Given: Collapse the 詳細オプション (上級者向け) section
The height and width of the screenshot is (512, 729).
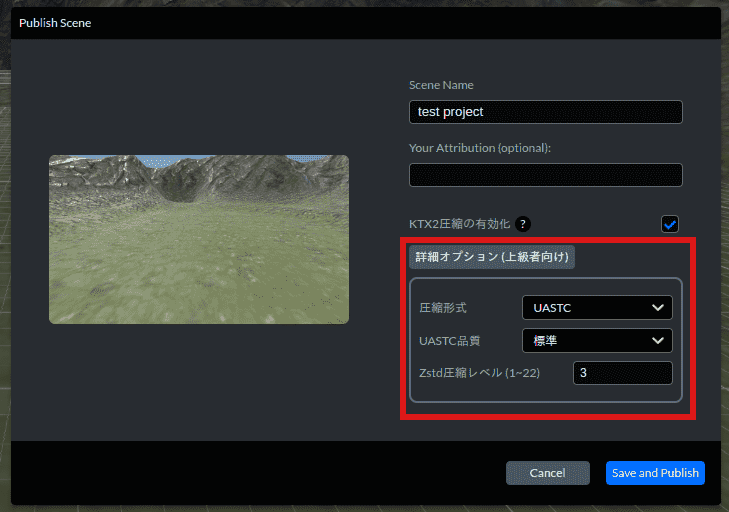Looking at the screenshot, I should 492,257.
